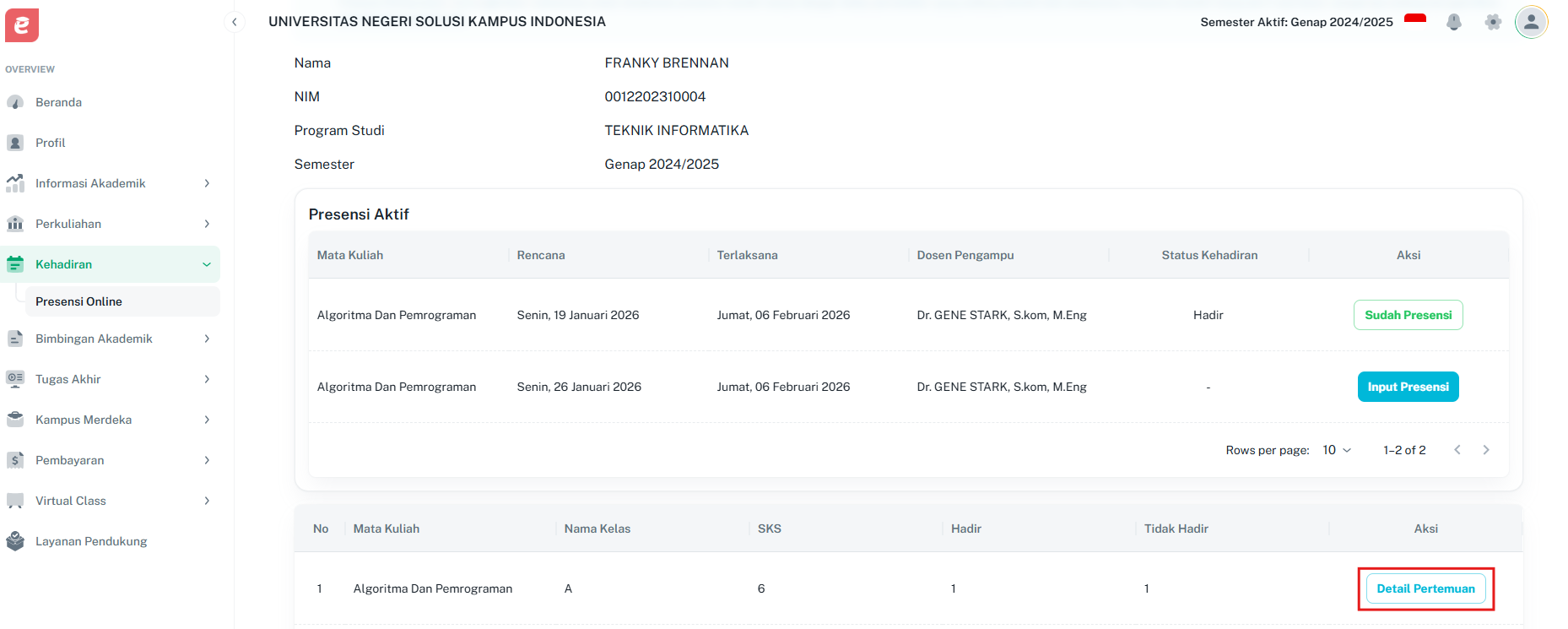Click NIM value 0012202310004
This screenshot has height=629, width=1568.
(655, 96)
